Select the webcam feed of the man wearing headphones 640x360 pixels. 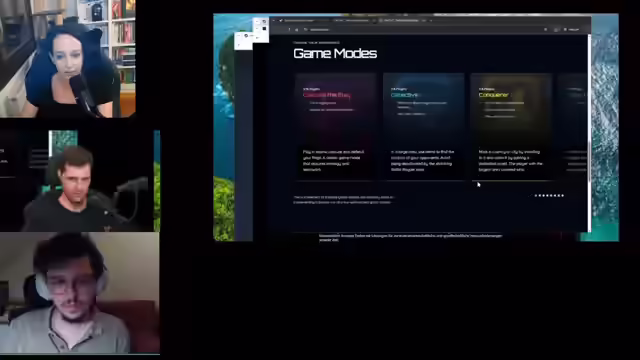click(x=80, y=293)
